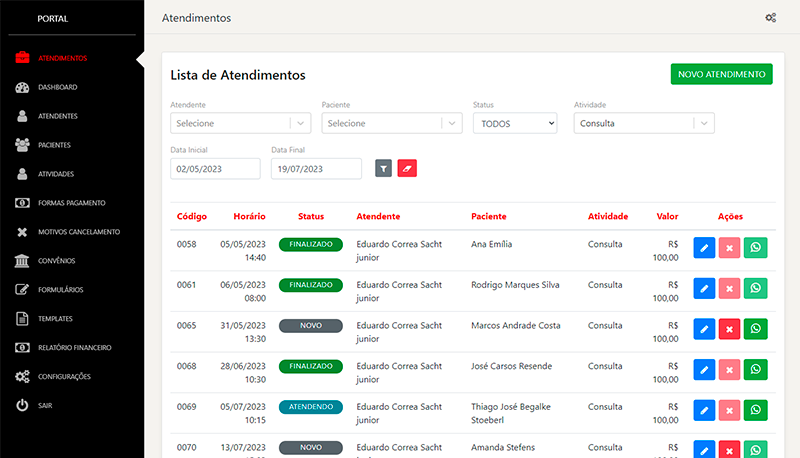The image size is (800, 458).
Task: Click the Data Inicial date field
Action: point(215,169)
